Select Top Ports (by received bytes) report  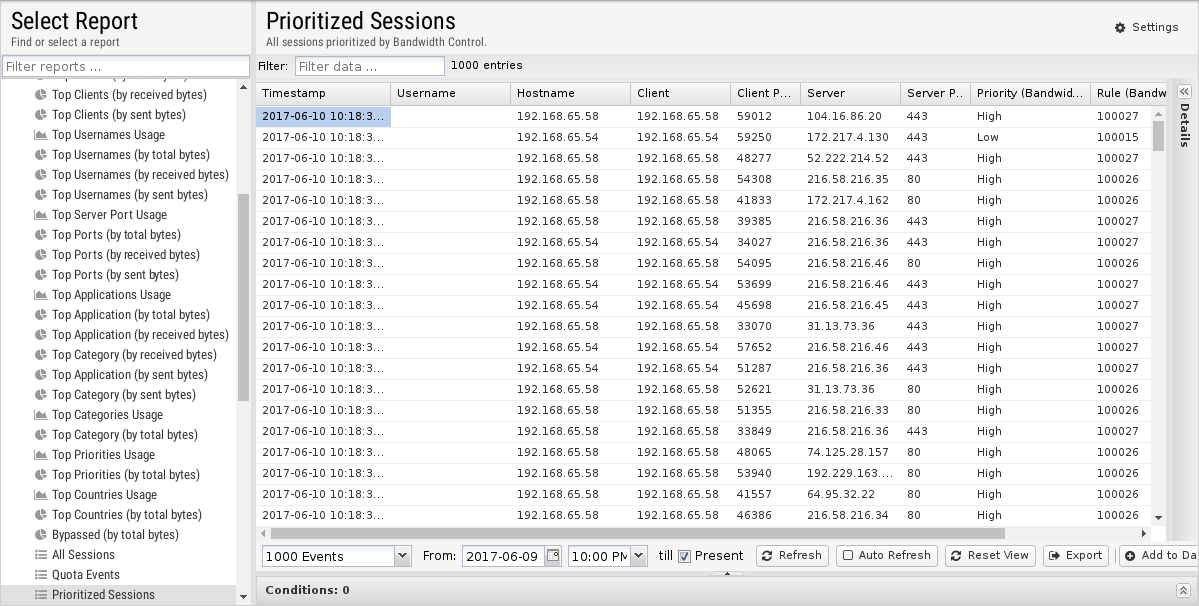tap(125, 254)
